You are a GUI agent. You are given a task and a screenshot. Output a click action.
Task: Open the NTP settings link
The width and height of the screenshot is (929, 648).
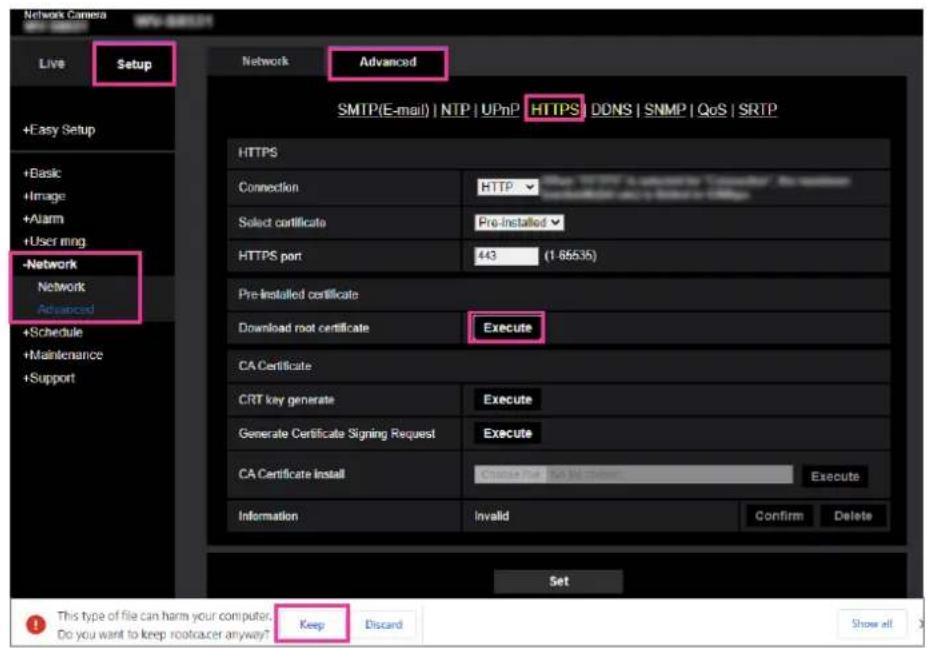455,110
